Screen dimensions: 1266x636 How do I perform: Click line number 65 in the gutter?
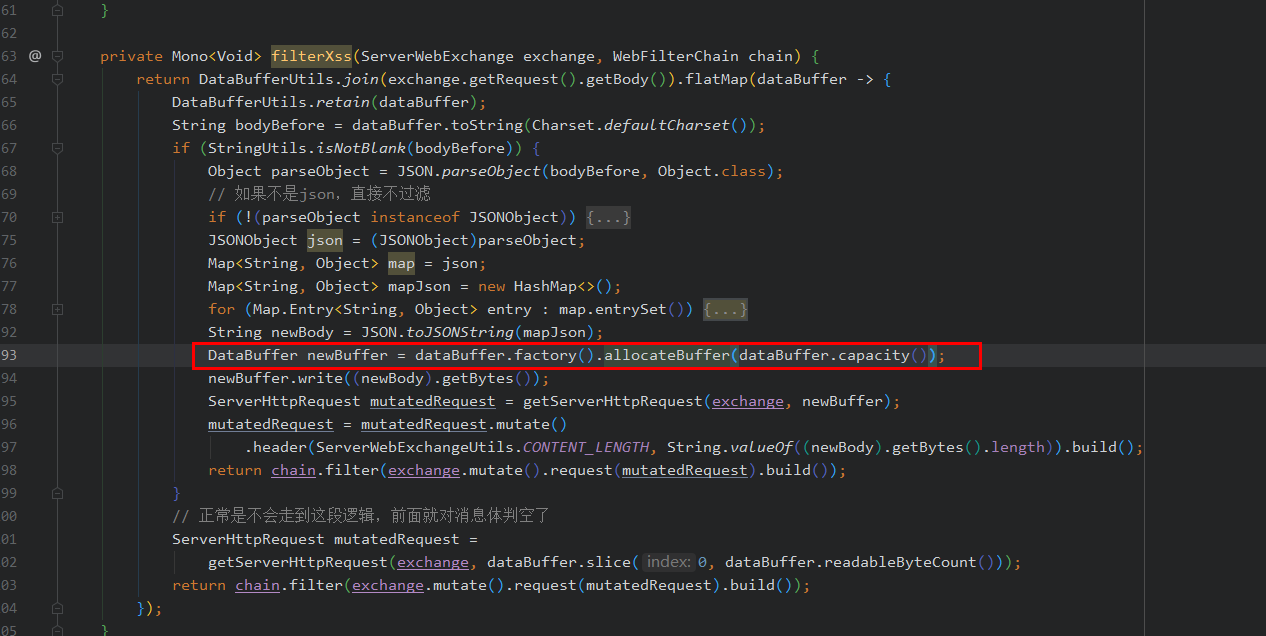8,102
